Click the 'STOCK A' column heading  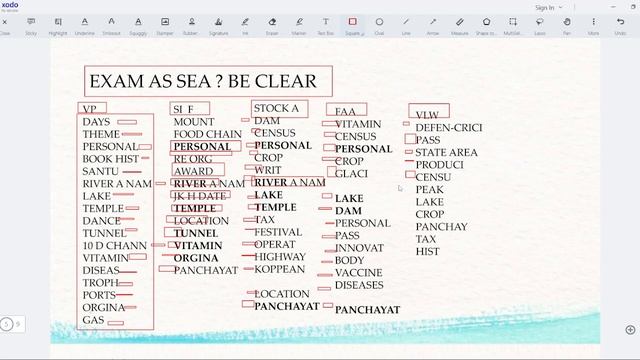pyautogui.click(x=276, y=108)
